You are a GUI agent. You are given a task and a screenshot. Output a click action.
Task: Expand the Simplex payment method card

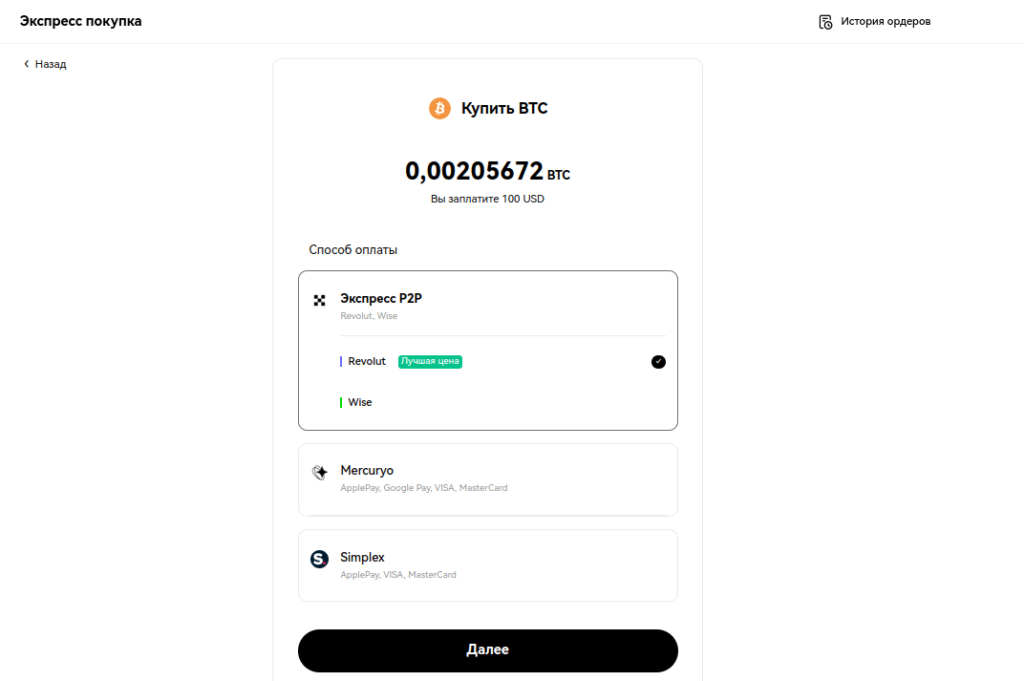pyautogui.click(x=488, y=565)
